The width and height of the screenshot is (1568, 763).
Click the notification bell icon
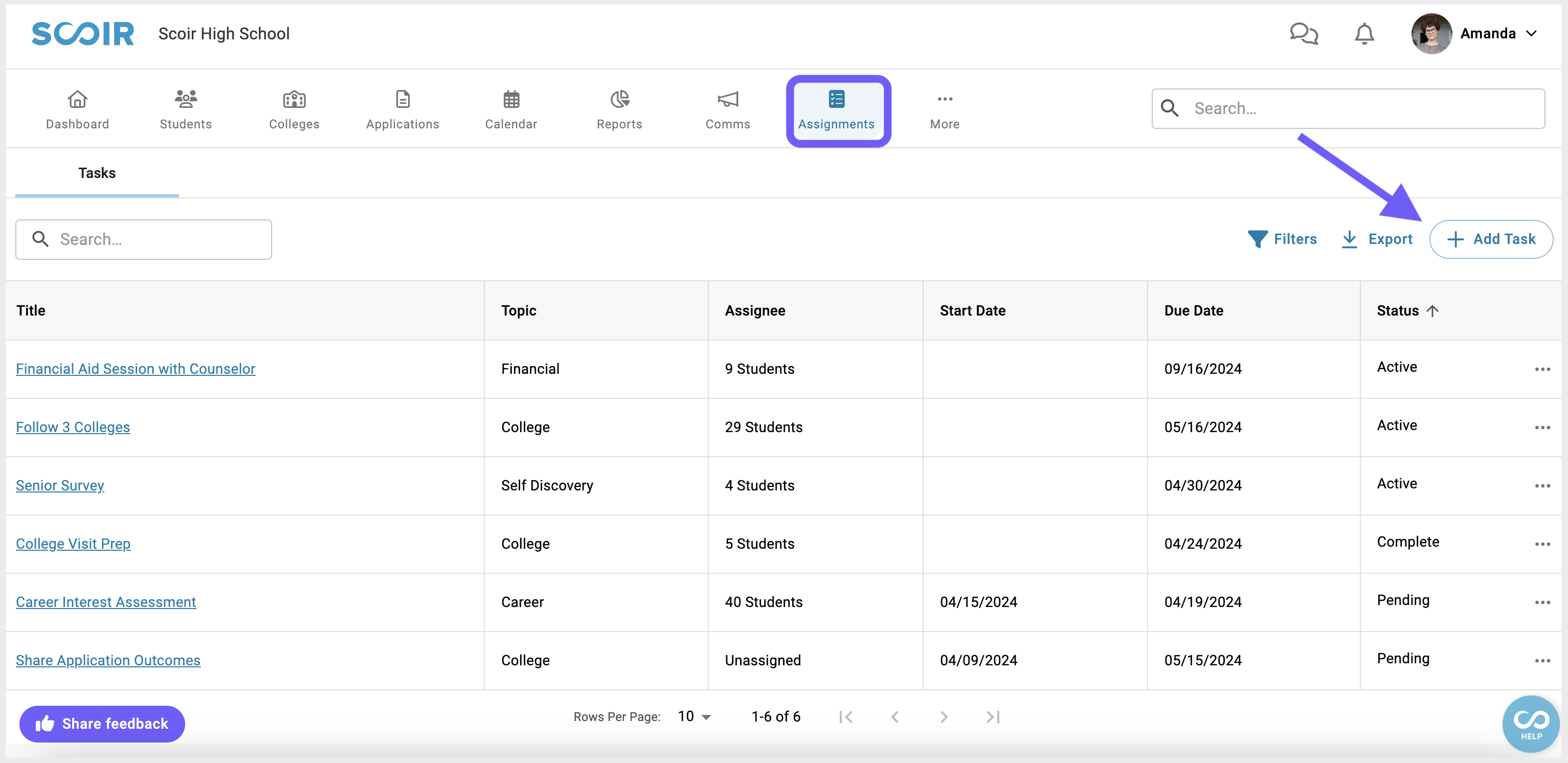pos(1363,33)
